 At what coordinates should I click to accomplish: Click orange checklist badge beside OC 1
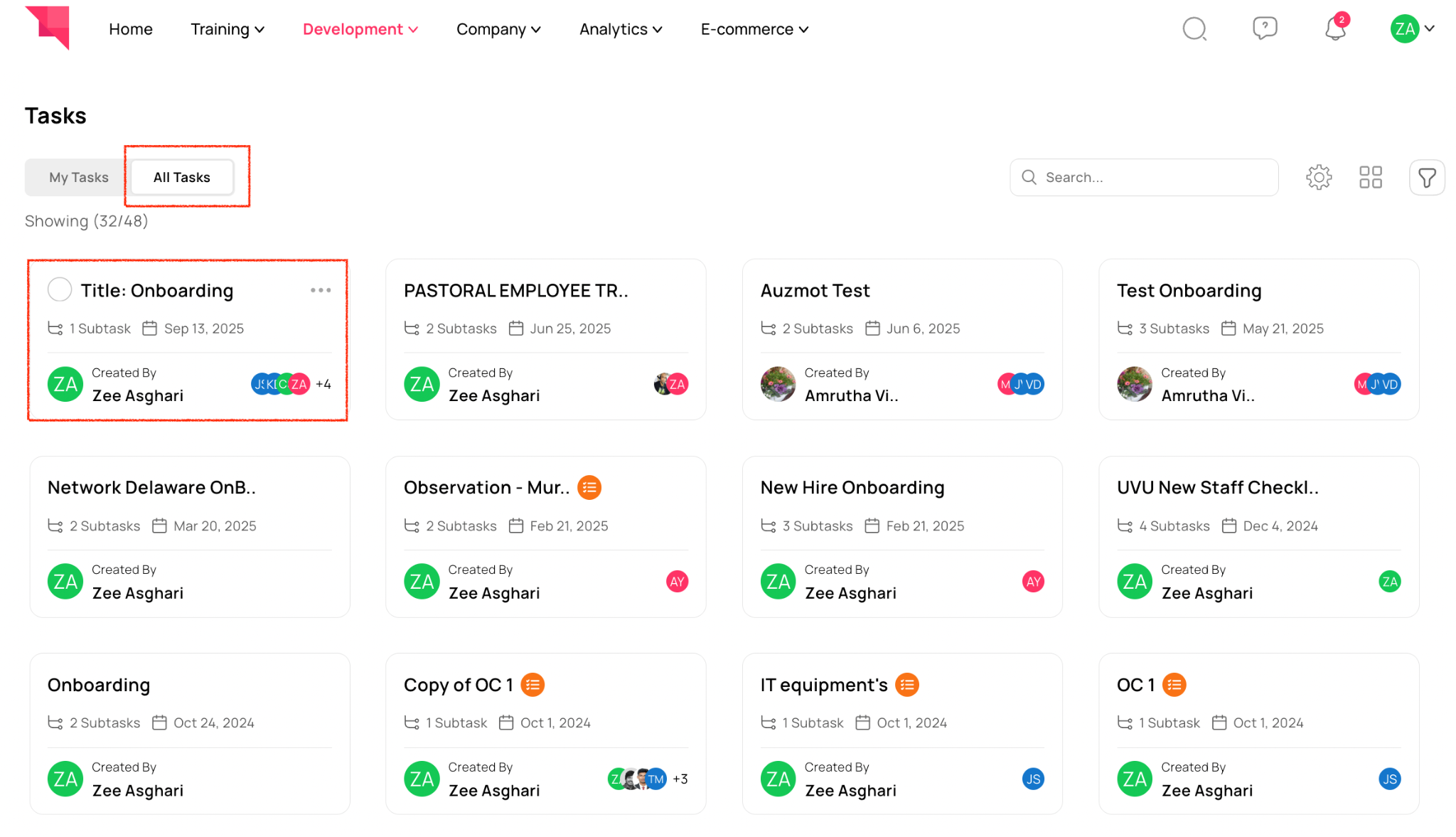(1174, 685)
